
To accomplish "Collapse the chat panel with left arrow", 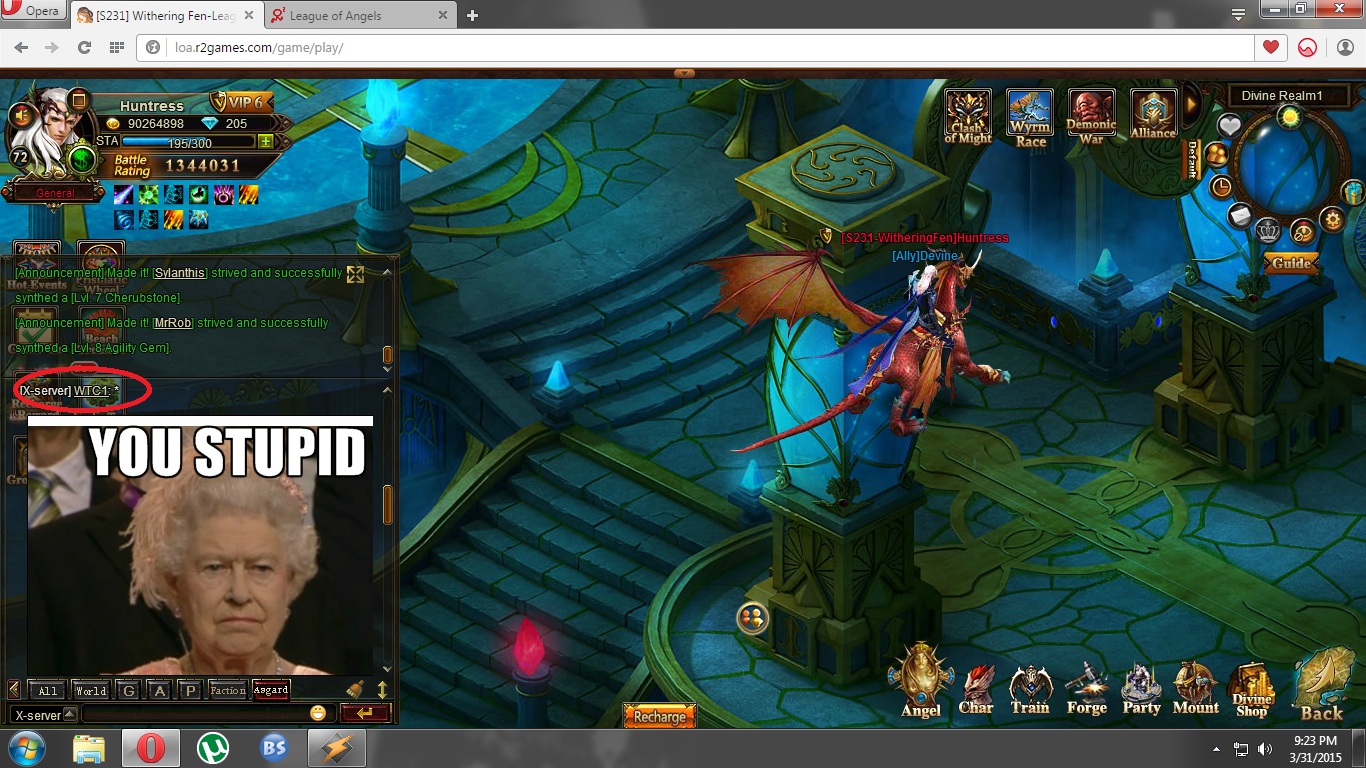I will (x=14, y=690).
